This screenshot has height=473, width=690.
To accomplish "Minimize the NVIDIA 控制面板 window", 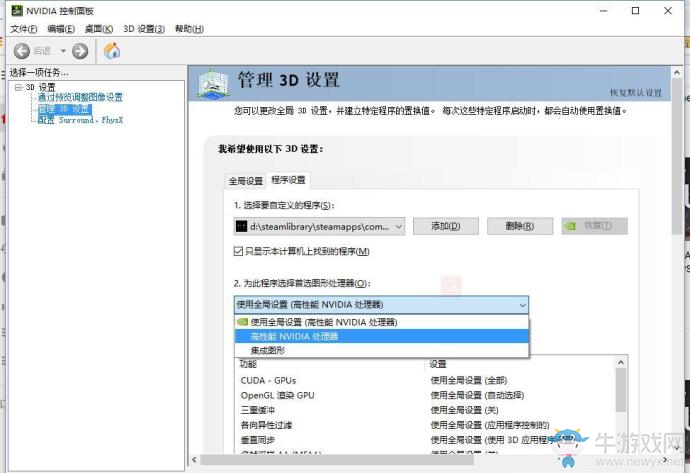I will click(x=604, y=11).
